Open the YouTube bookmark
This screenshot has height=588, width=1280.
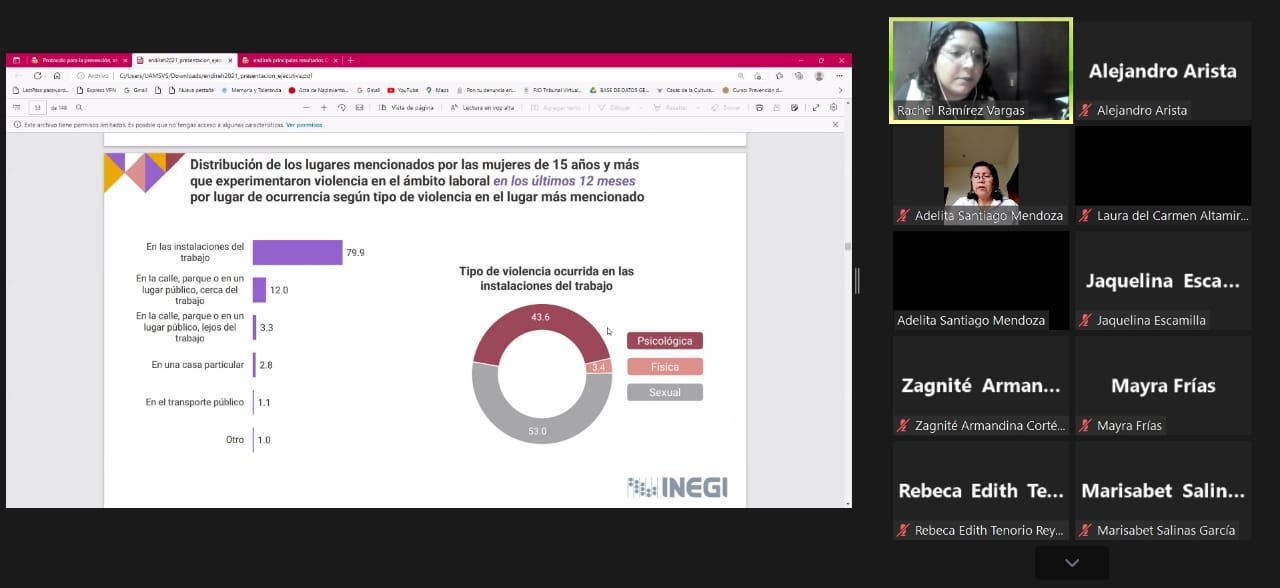(x=403, y=90)
